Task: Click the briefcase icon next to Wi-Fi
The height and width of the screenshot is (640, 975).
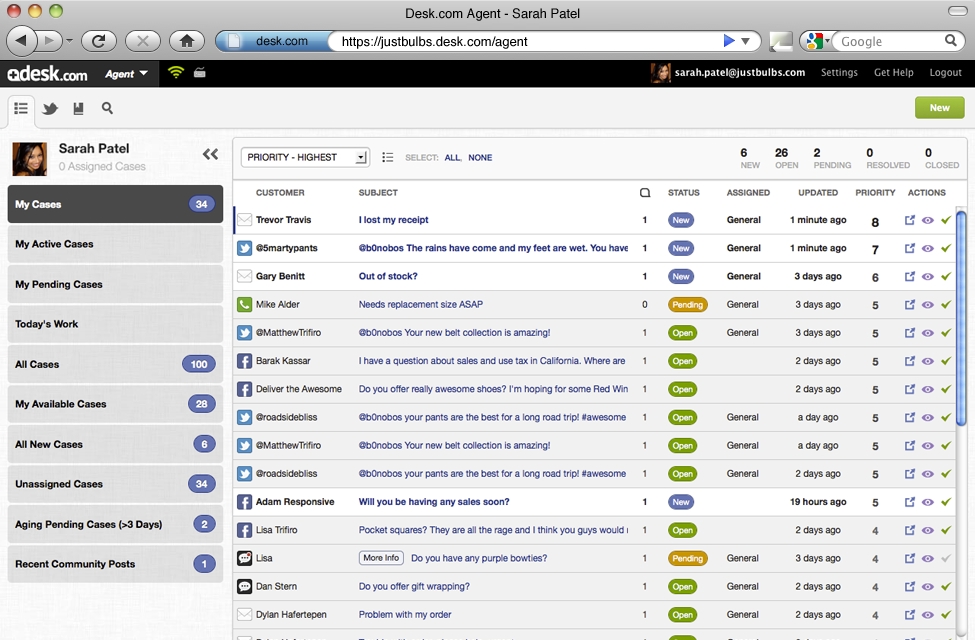Action: coord(200,73)
